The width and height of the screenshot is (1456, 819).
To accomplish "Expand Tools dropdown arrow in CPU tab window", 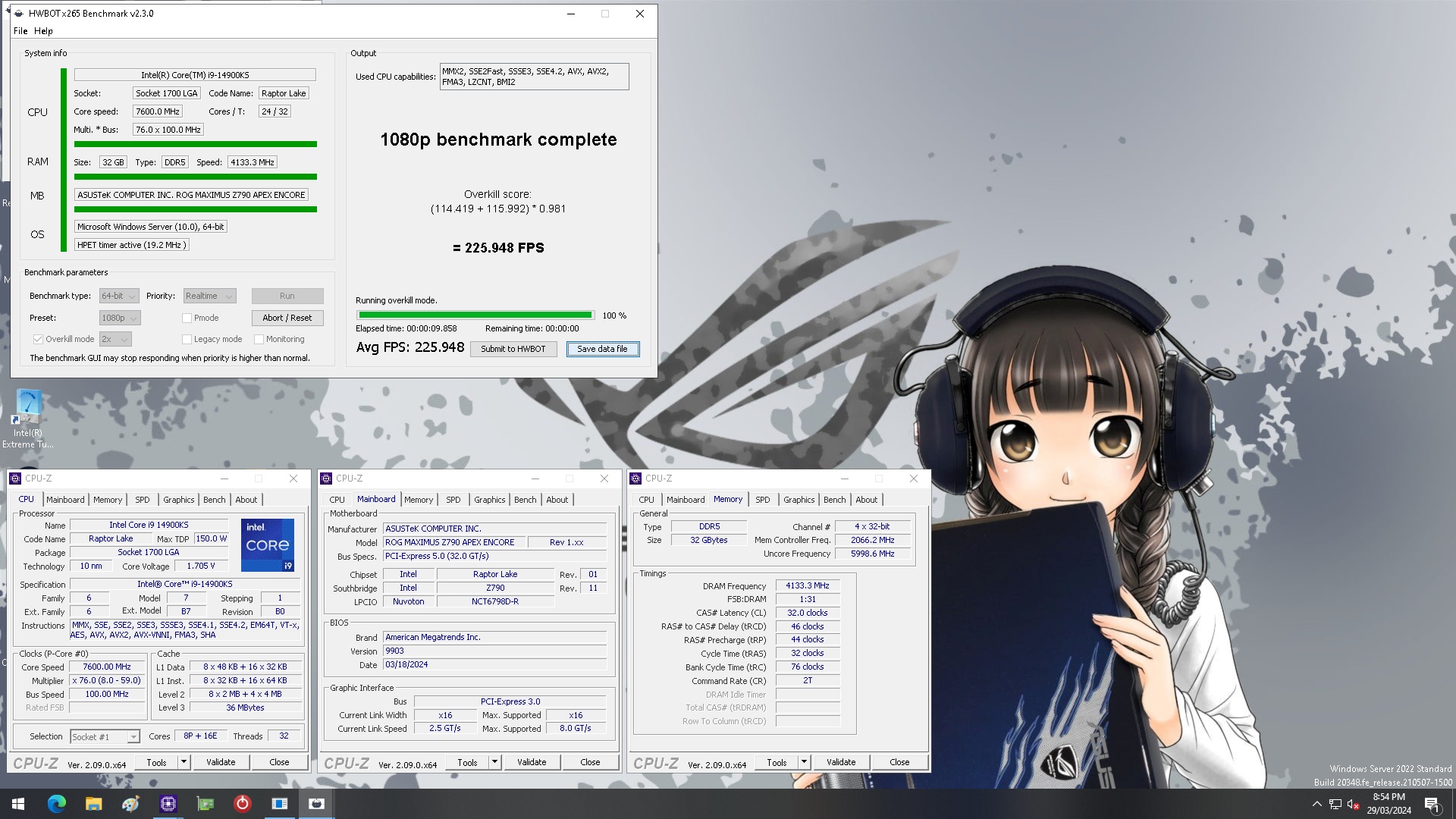I will point(184,762).
